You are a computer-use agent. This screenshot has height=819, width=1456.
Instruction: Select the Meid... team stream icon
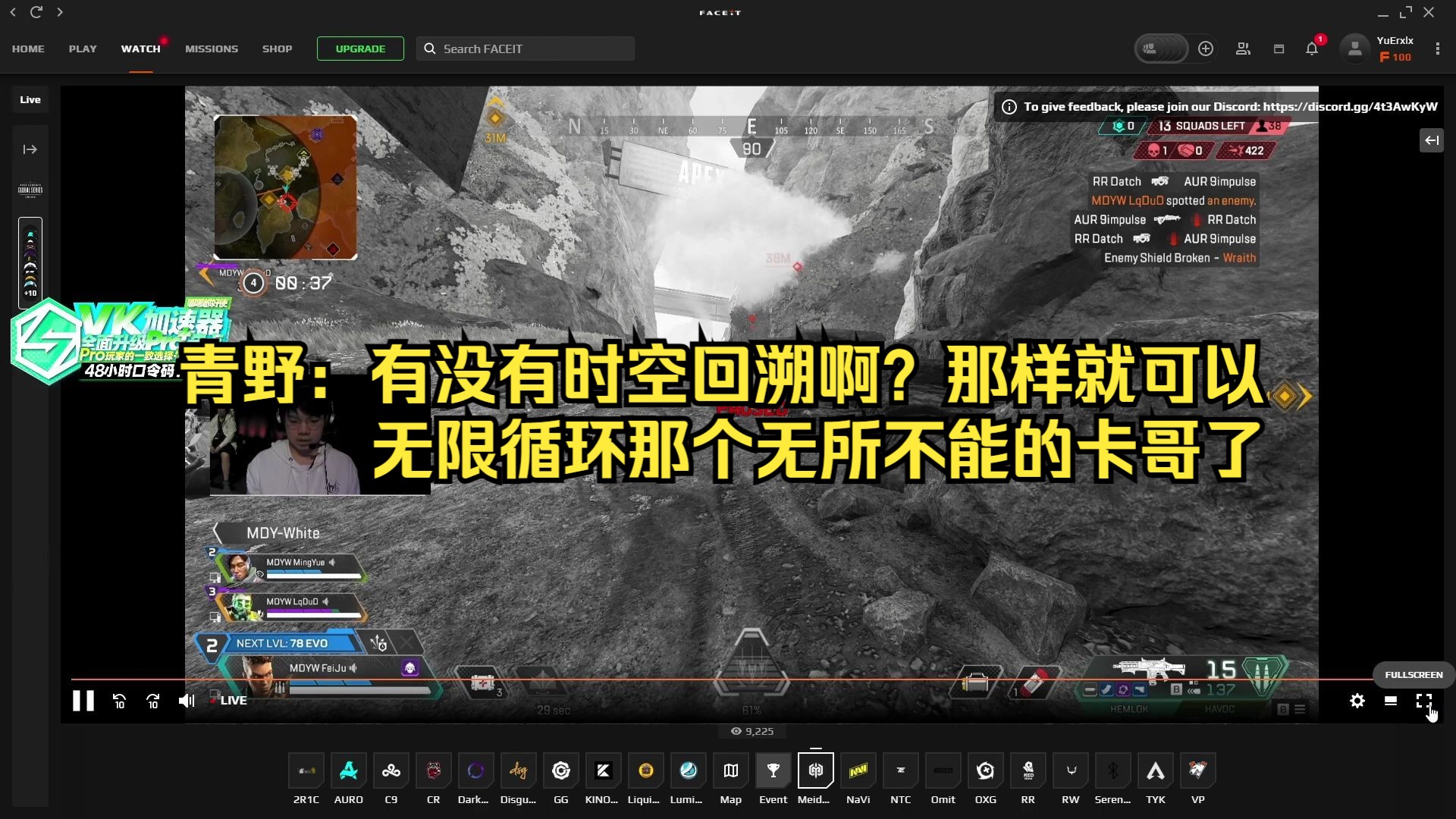(816, 770)
